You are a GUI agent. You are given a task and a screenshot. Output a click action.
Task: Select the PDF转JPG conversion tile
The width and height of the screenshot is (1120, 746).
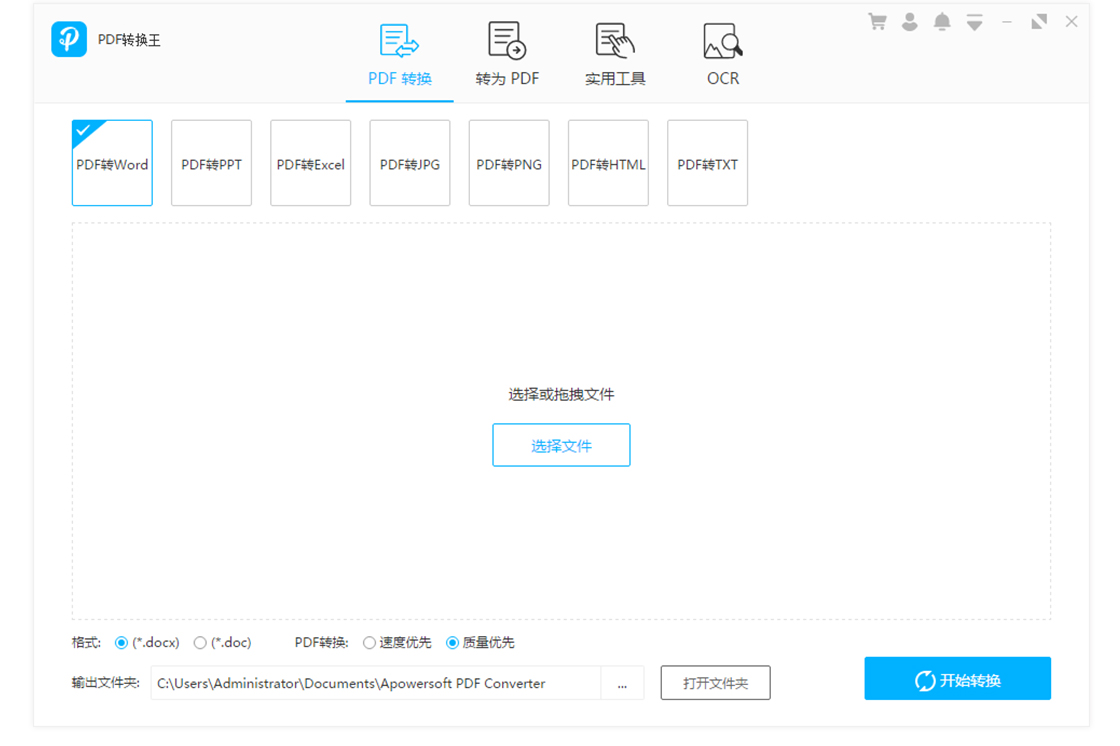410,163
